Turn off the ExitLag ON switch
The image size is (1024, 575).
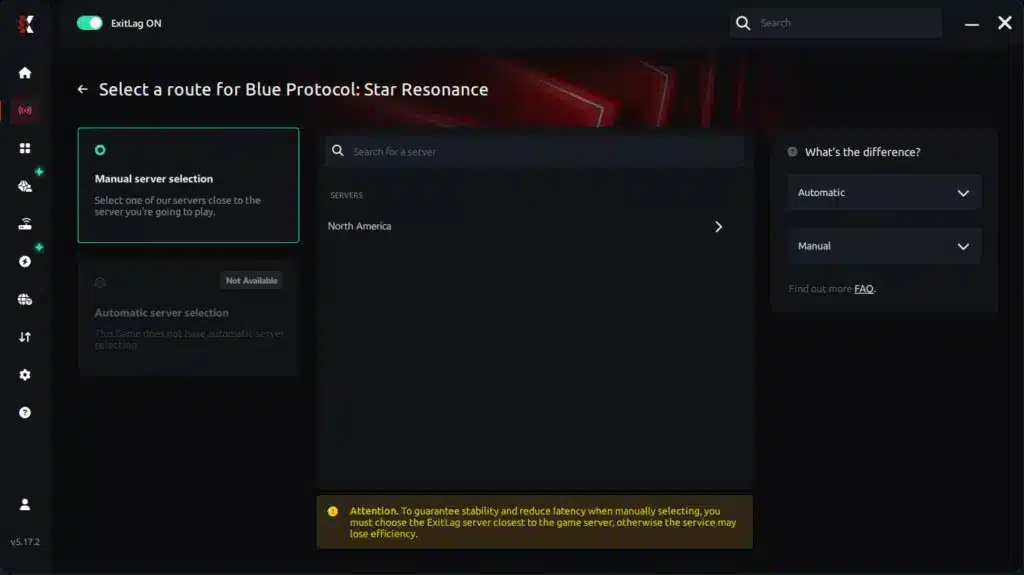89,23
